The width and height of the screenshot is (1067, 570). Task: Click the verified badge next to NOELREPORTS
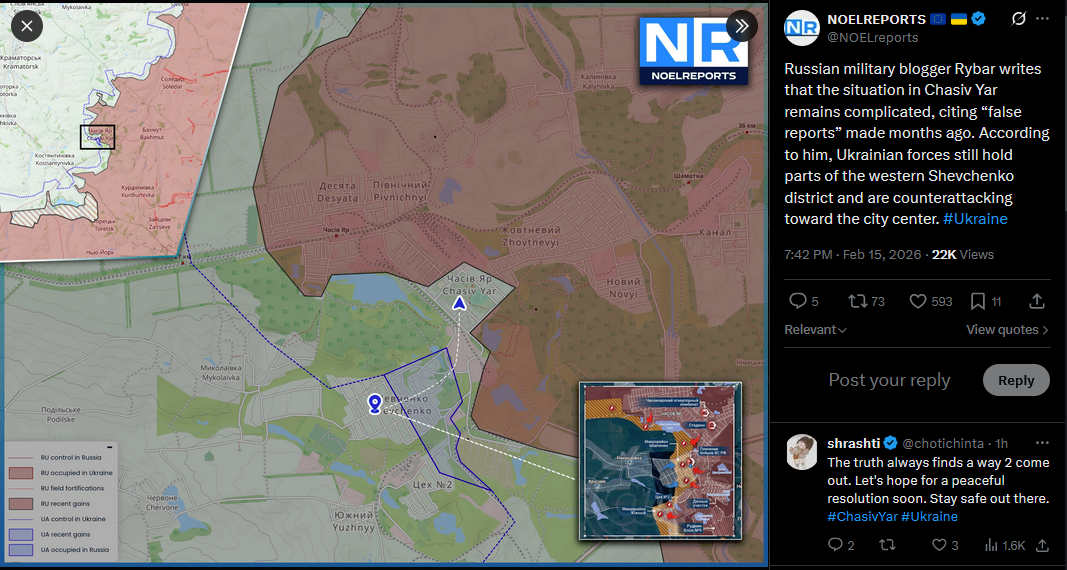[x=978, y=19]
